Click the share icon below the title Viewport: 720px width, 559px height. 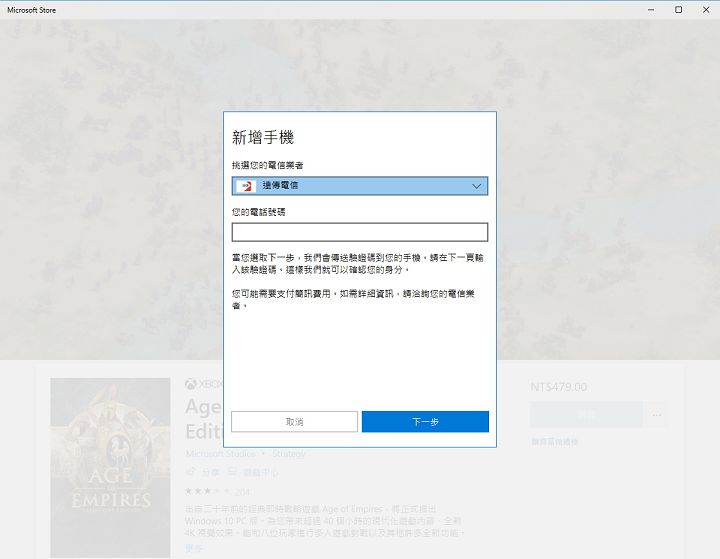point(190,471)
